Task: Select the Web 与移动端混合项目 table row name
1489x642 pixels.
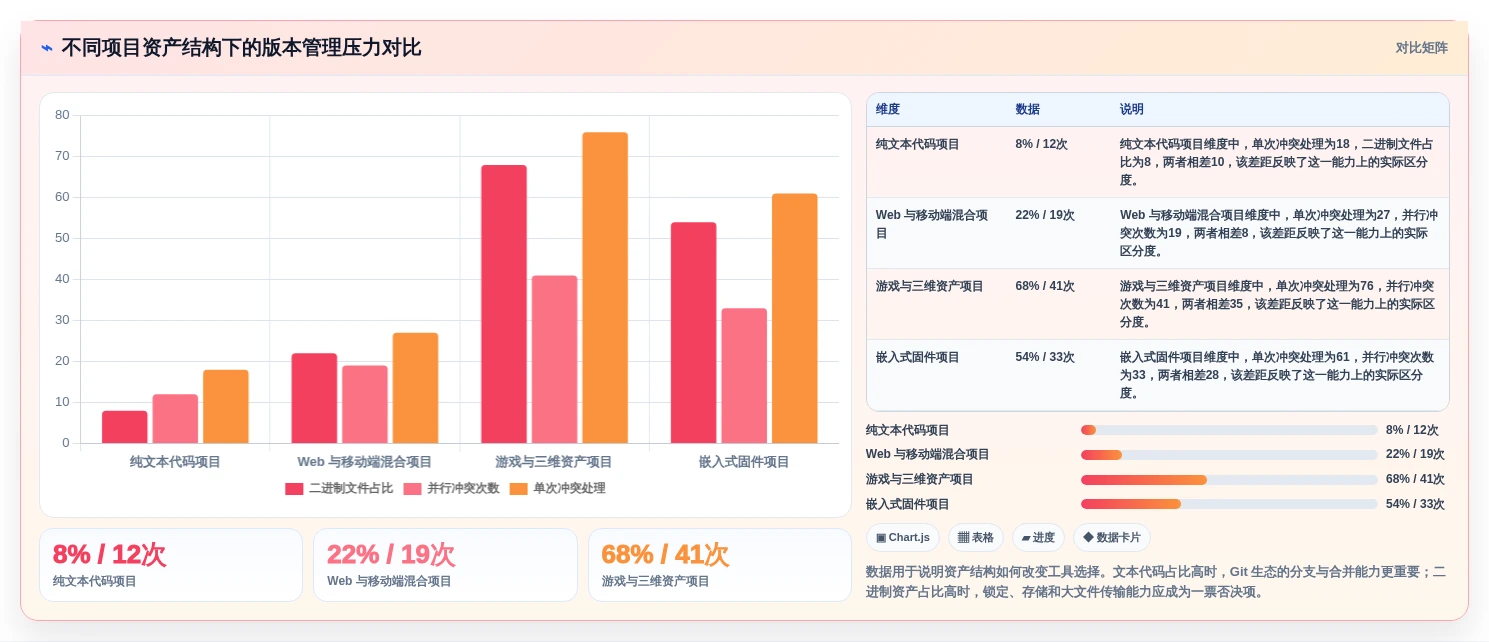Action: [x=932, y=224]
